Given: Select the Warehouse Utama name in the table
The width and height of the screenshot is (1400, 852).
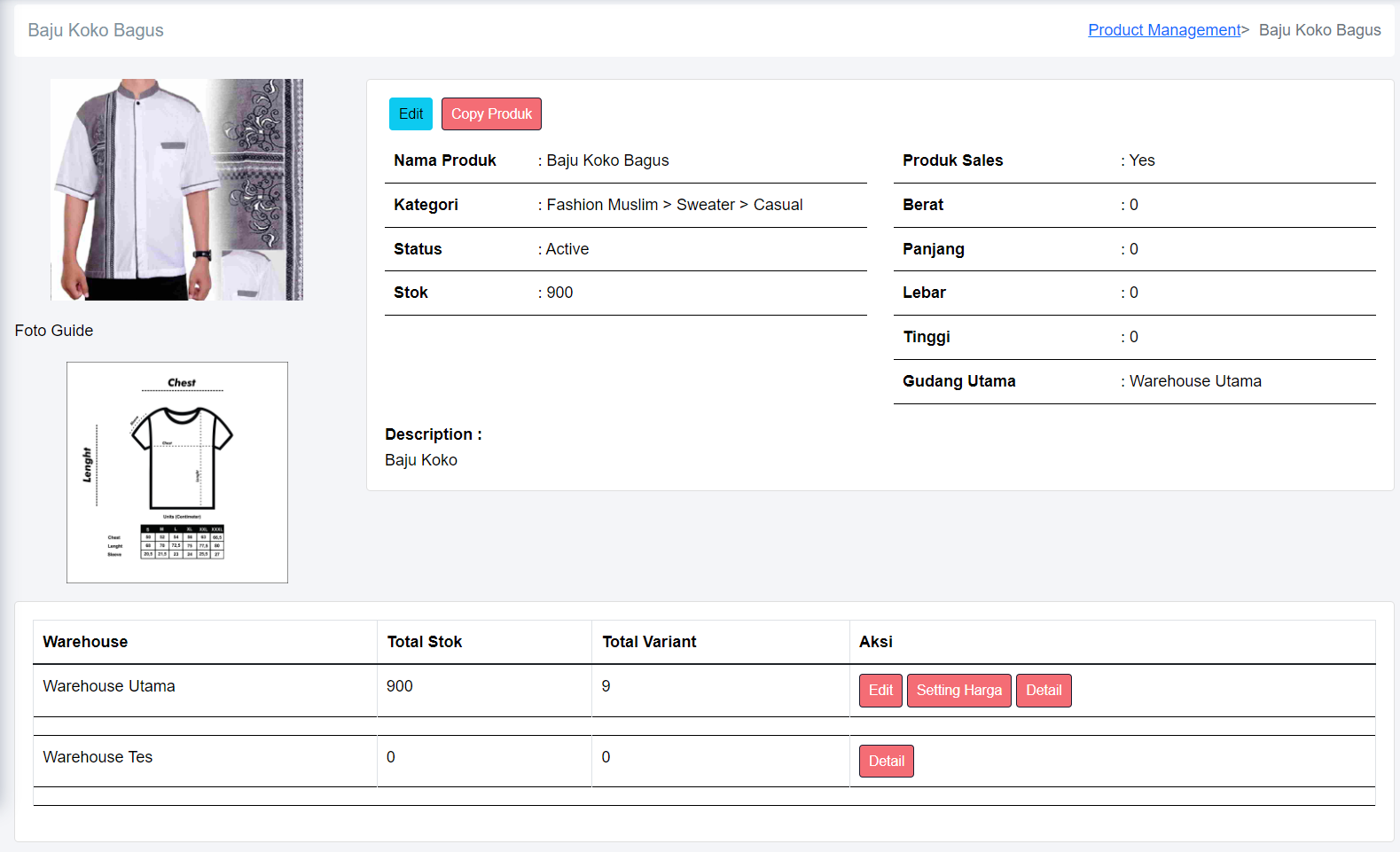Looking at the screenshot, I should point(109,686).
